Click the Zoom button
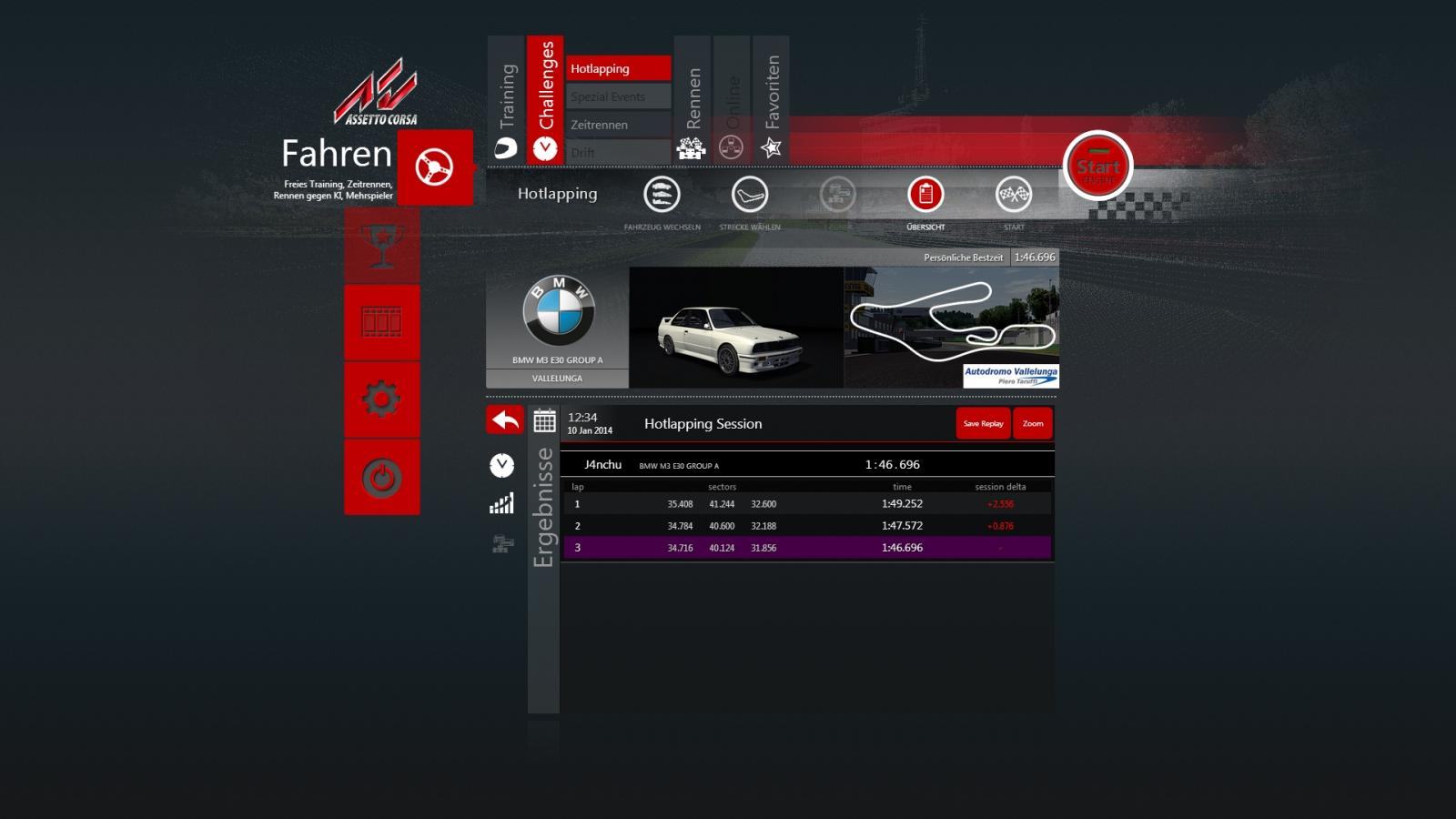 coord(1033,423)
